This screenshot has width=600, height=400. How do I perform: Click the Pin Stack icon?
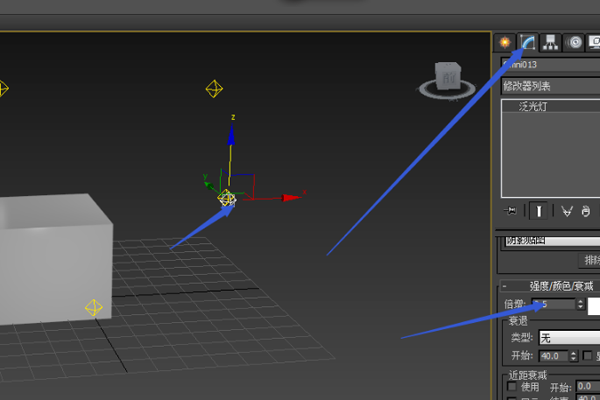point(510,211)
